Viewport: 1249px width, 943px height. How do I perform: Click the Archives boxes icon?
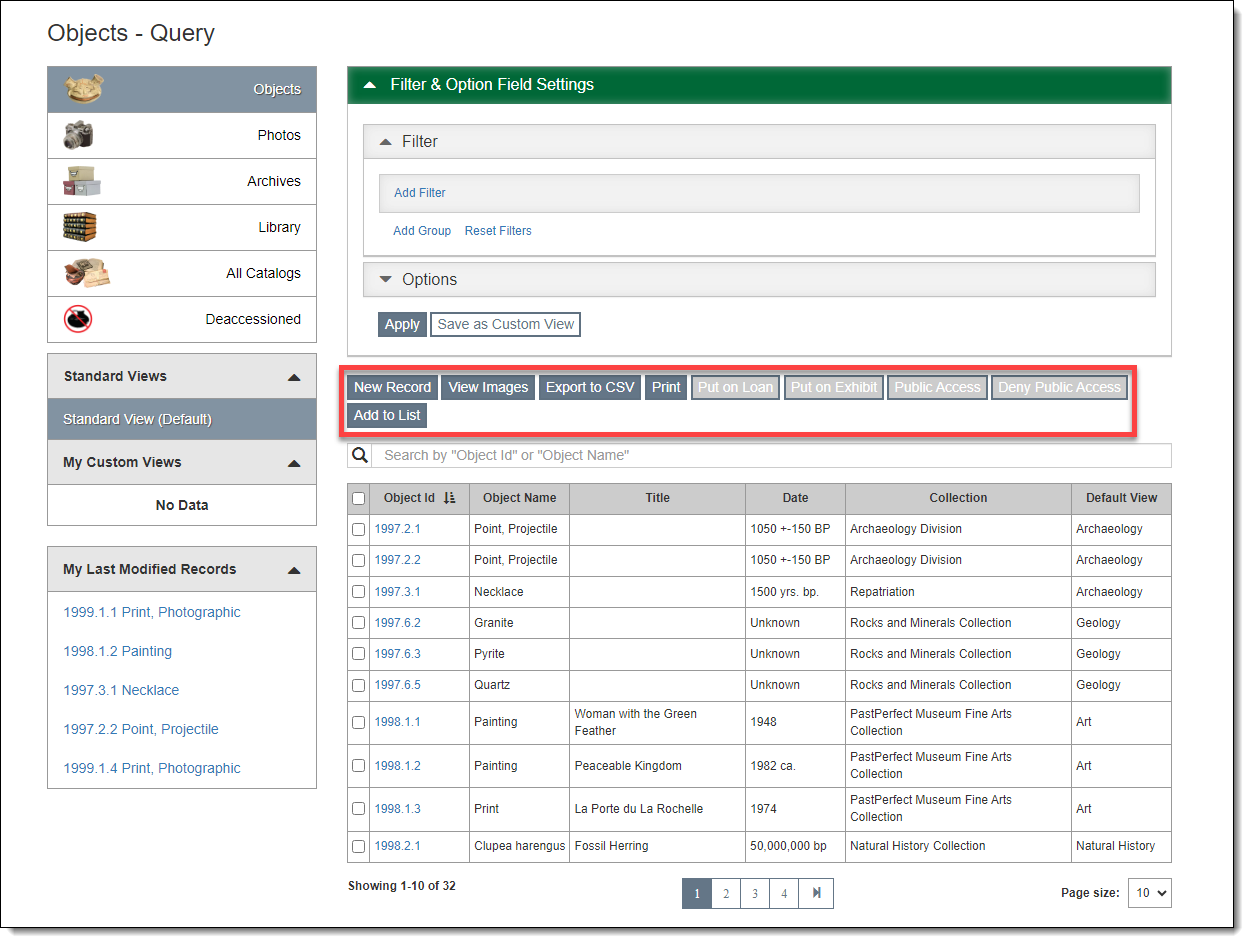(82, 181)
